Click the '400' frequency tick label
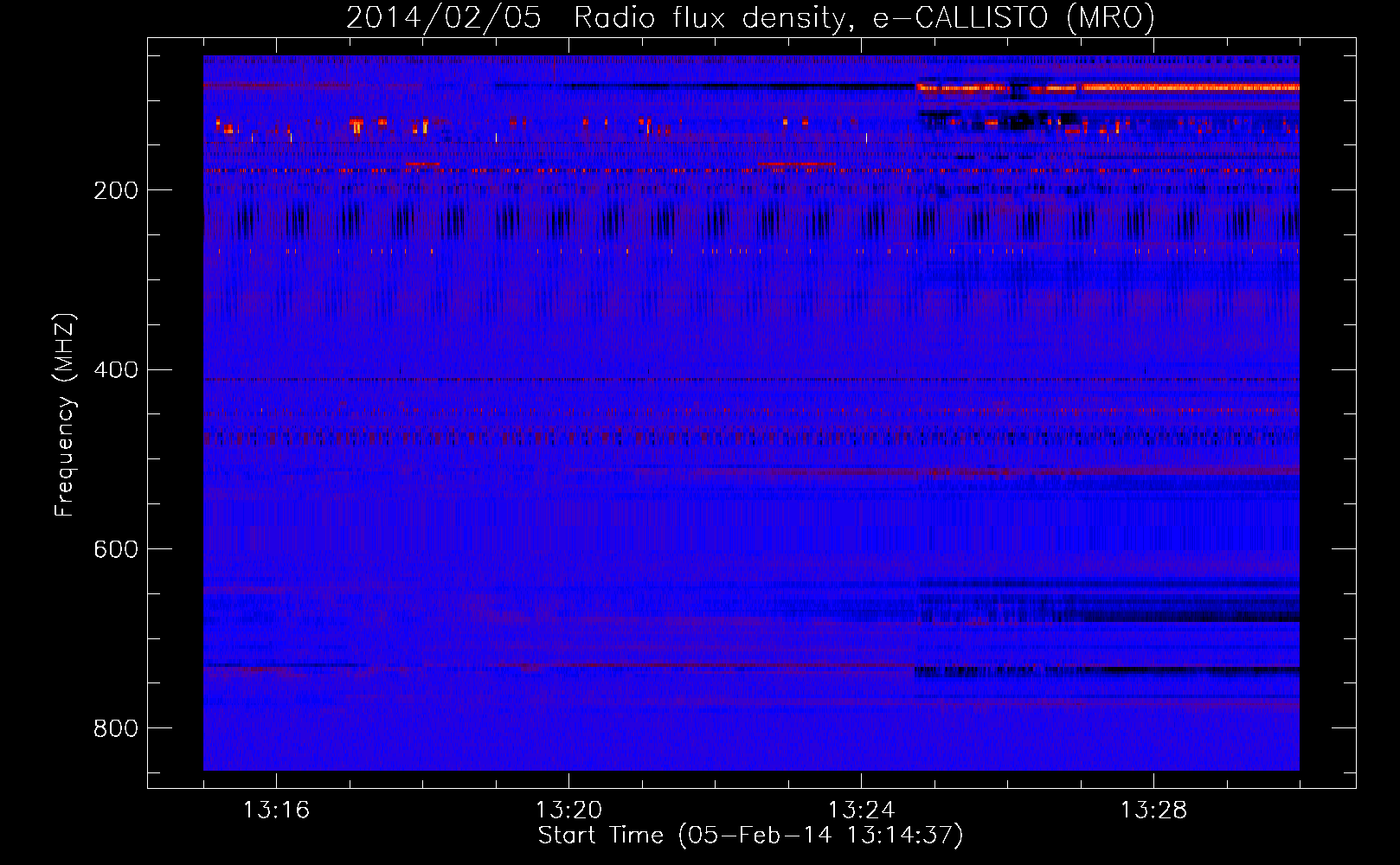1400x865 pixels. click(x=116, y=370)
